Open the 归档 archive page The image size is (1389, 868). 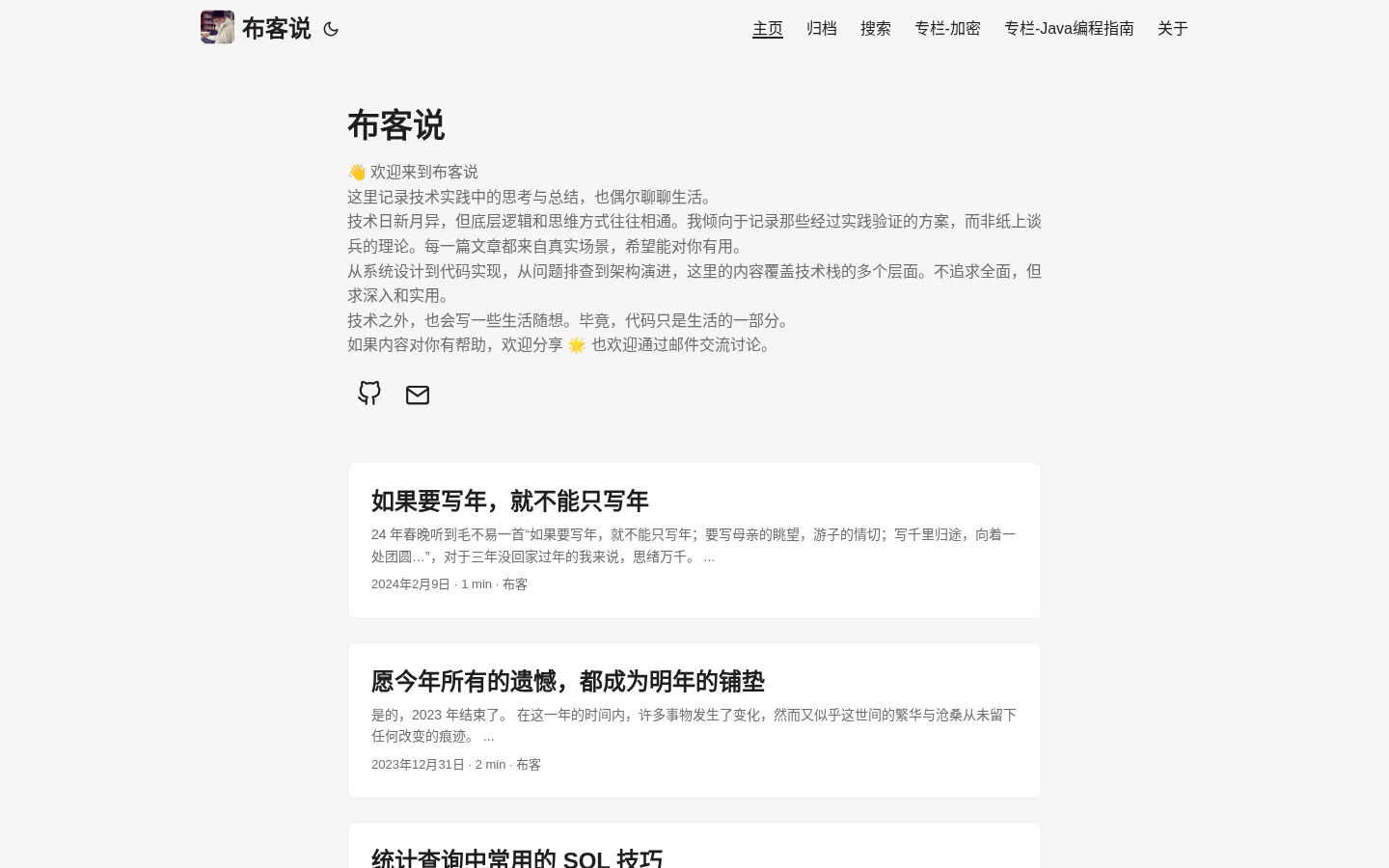(822, 29)
